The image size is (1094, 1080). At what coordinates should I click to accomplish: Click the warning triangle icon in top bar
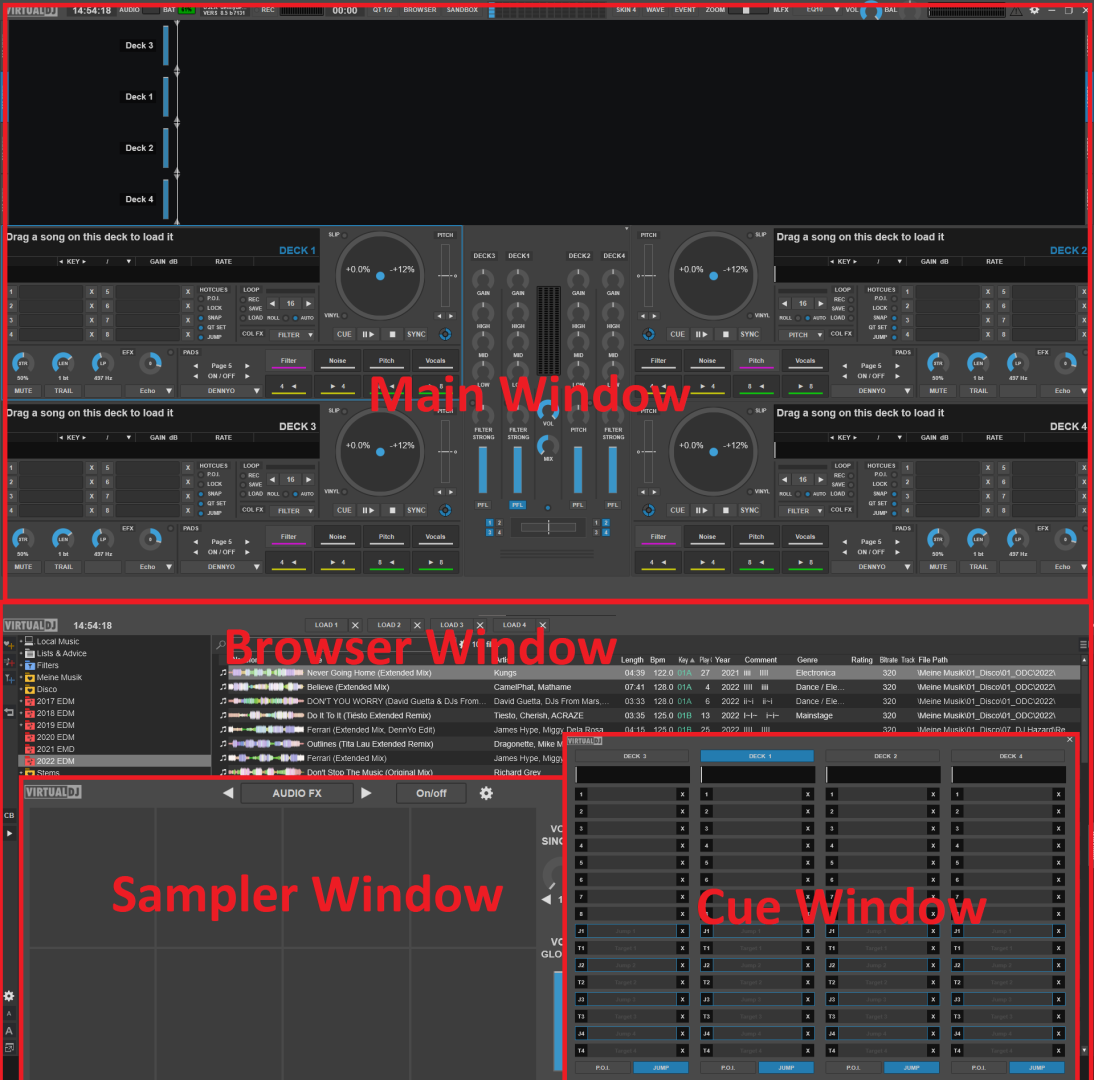(x=1016, y=10)
